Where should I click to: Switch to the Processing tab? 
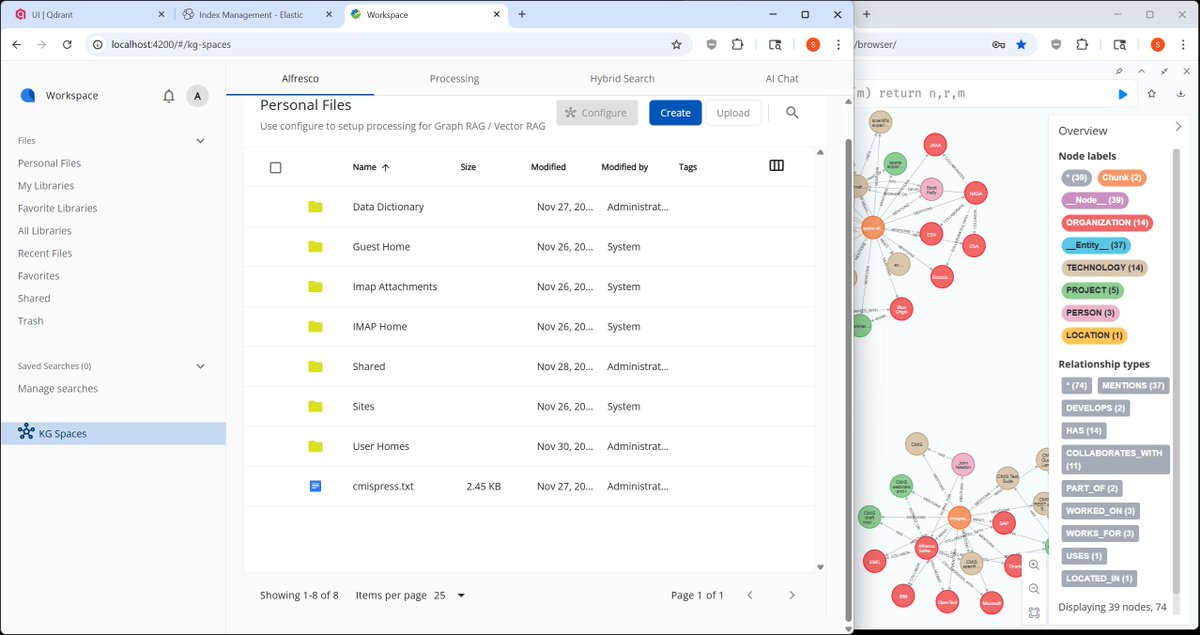point(454,78)
